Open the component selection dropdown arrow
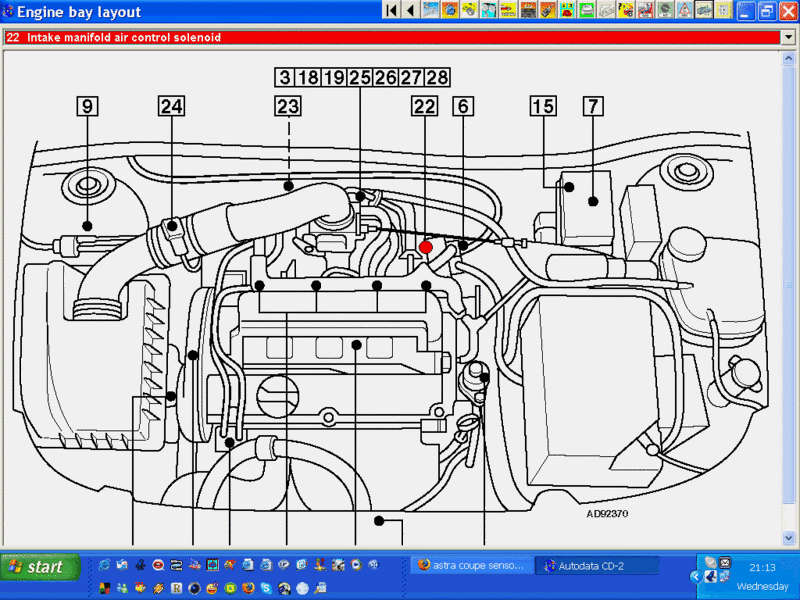Image resolution: width=800 pixels, height=600 pixels. 788,38
